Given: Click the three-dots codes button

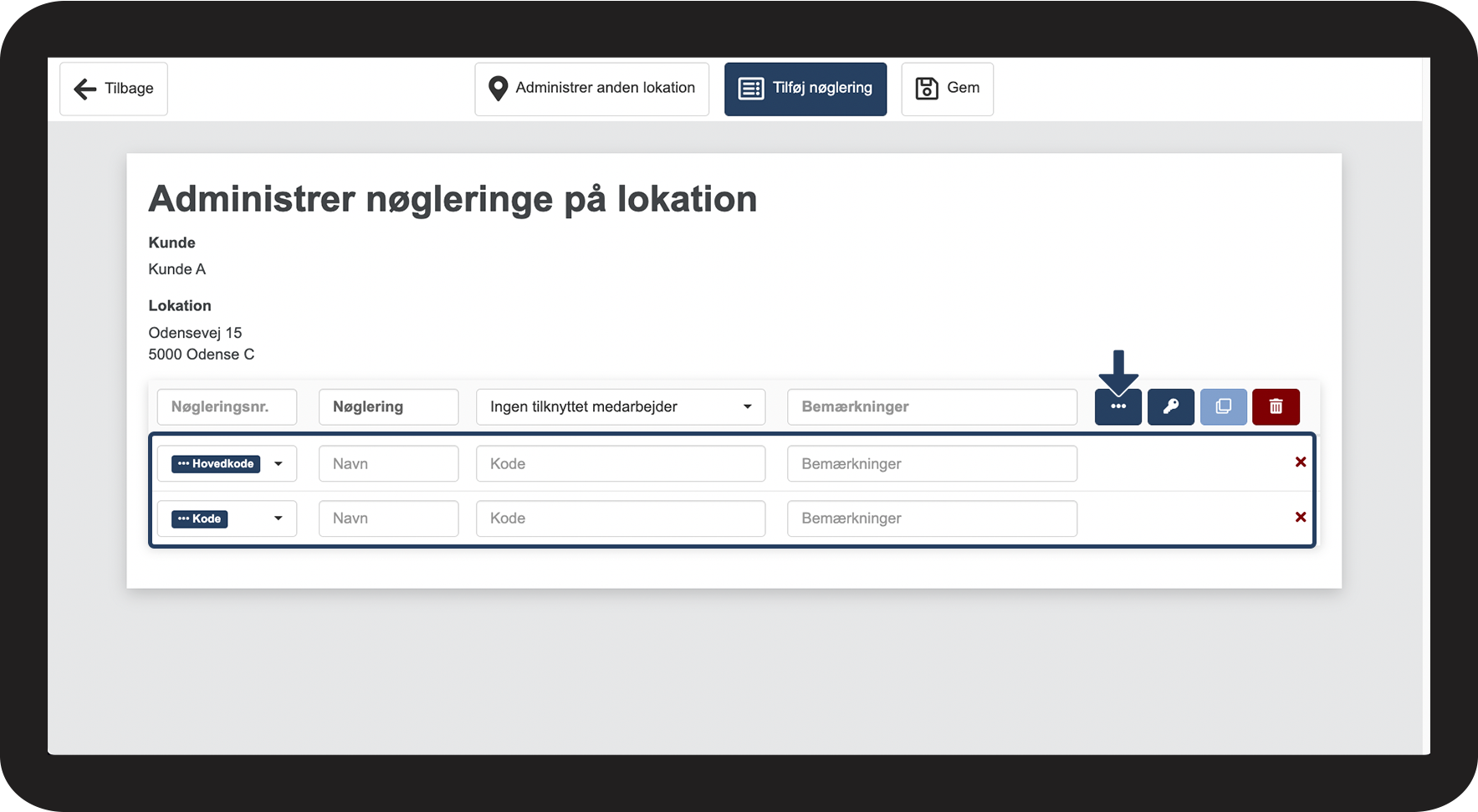Looking at the screenshot, I should click(x=1117, y=407).
